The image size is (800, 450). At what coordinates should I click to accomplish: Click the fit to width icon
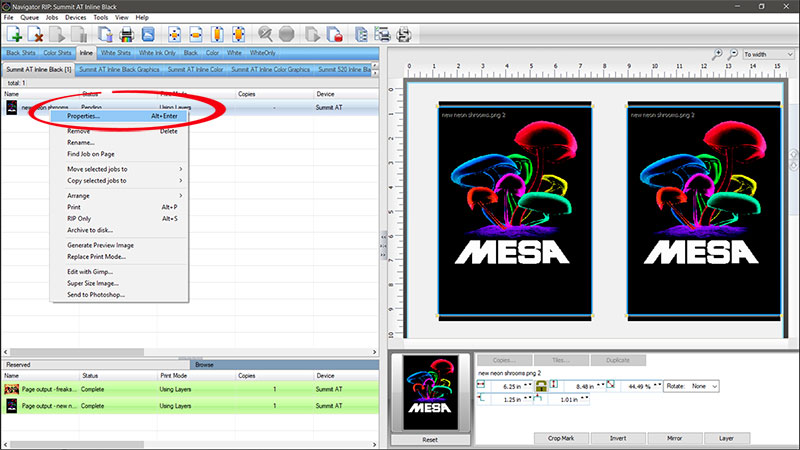click(x=195, y=34)
